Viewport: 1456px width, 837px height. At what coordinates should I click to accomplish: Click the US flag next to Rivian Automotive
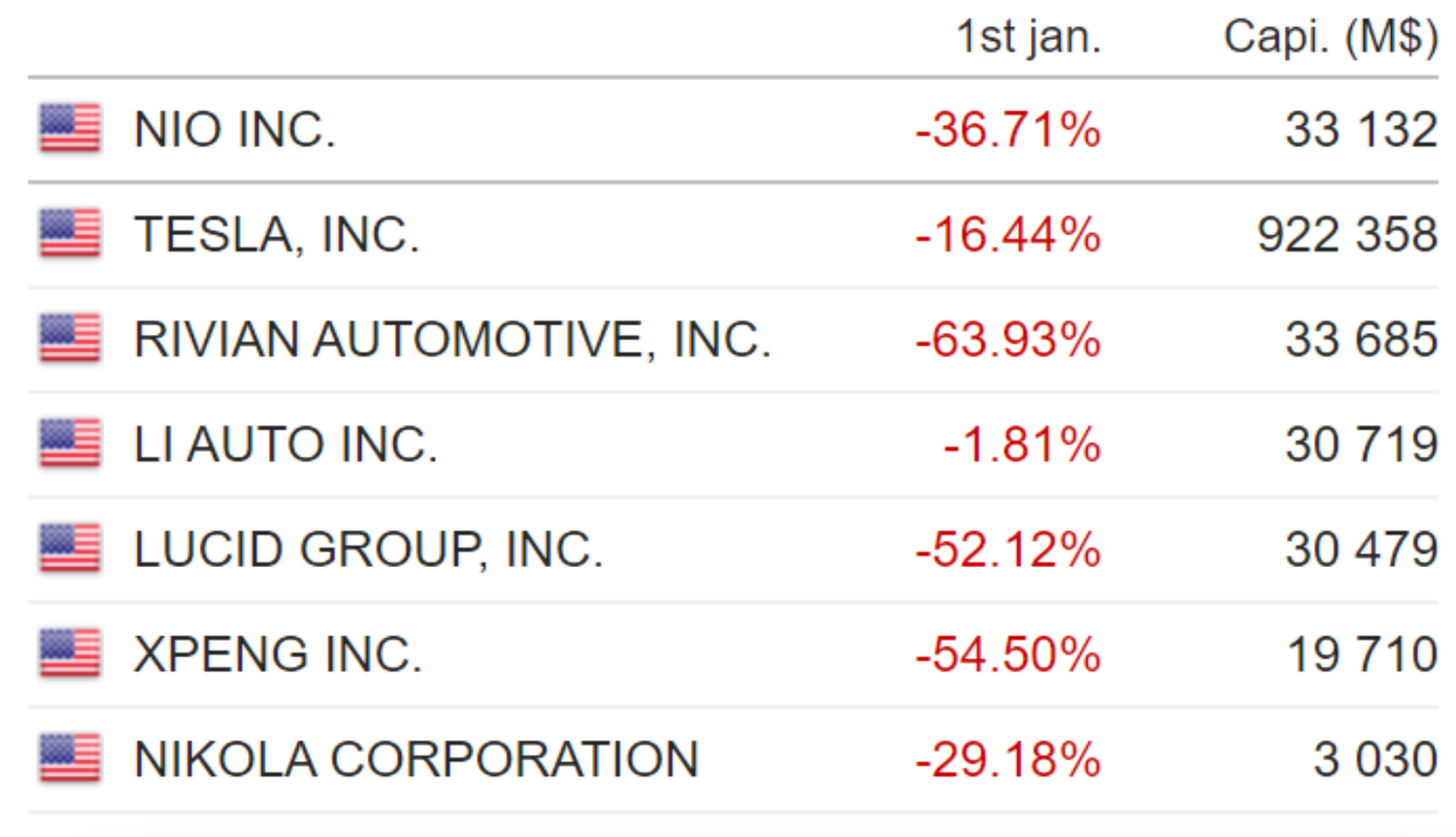70,338
